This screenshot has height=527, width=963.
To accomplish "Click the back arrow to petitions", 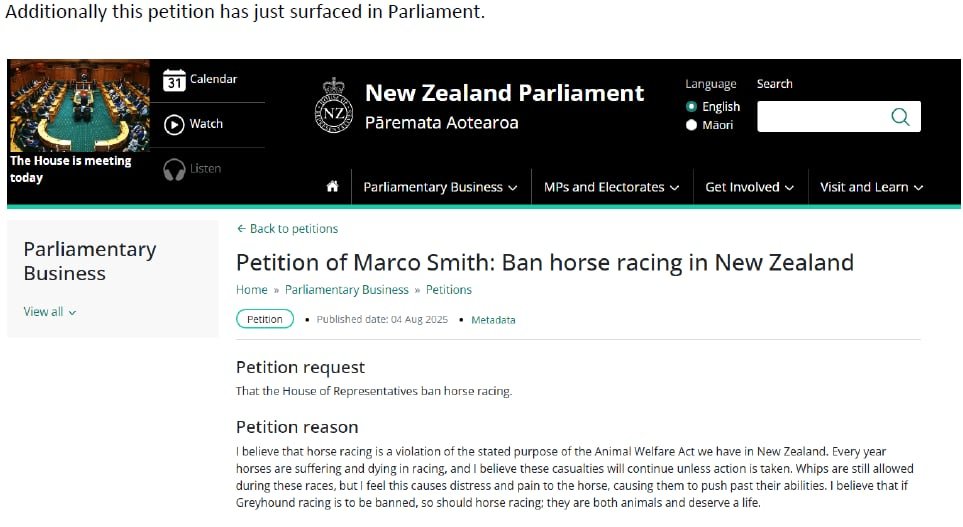I will (241, 228).
